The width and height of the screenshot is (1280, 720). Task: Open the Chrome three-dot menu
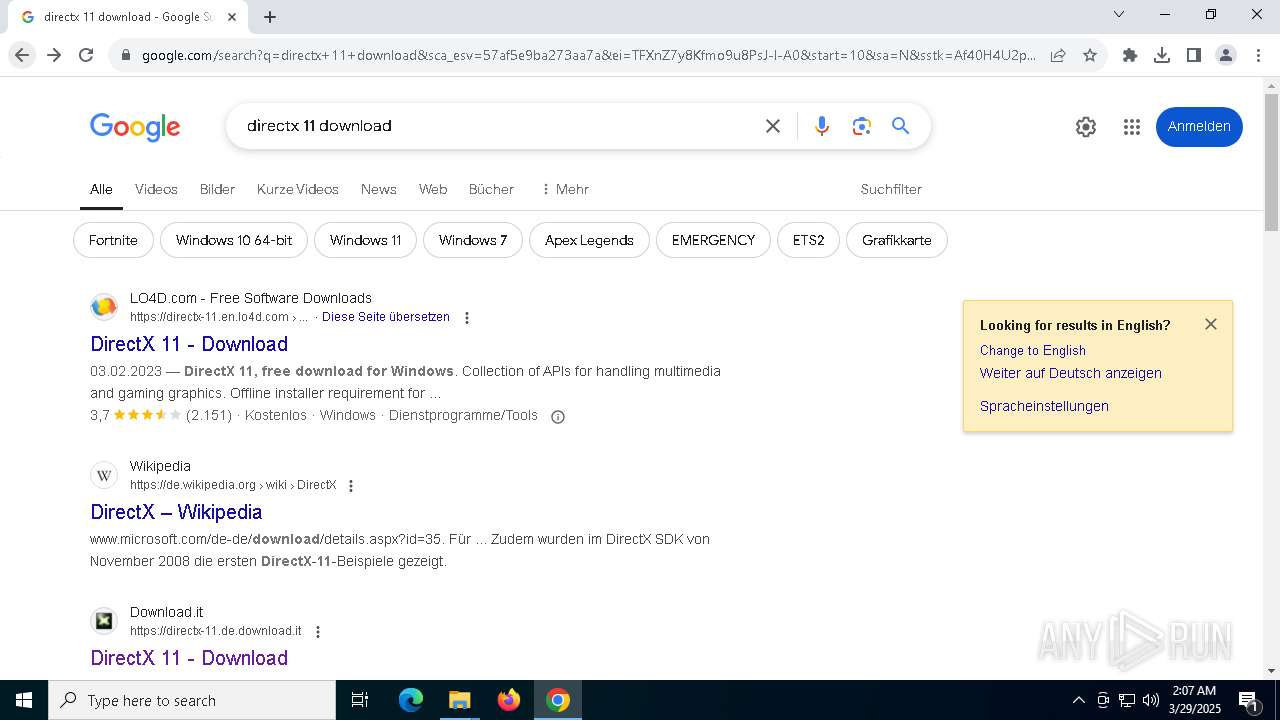[1258, 55]
